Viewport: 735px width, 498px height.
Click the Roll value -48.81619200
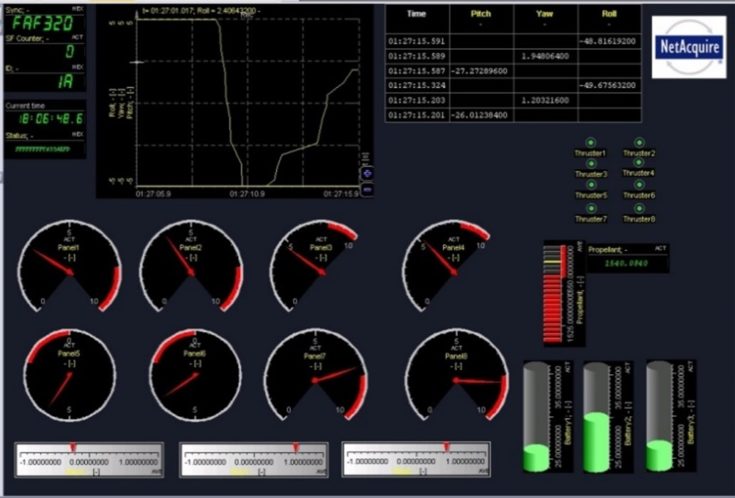[x=607, y=41]
